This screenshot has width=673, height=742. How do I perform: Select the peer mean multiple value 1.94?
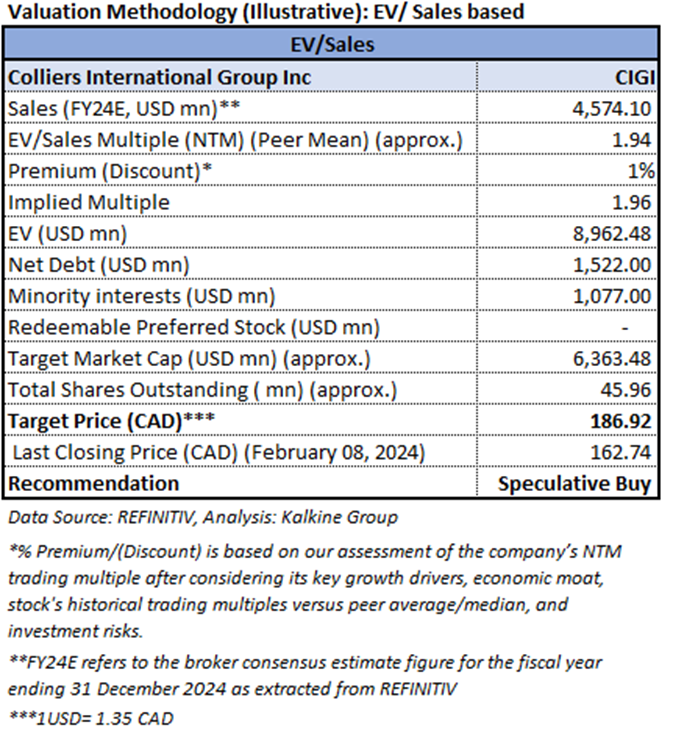point(635,139)
